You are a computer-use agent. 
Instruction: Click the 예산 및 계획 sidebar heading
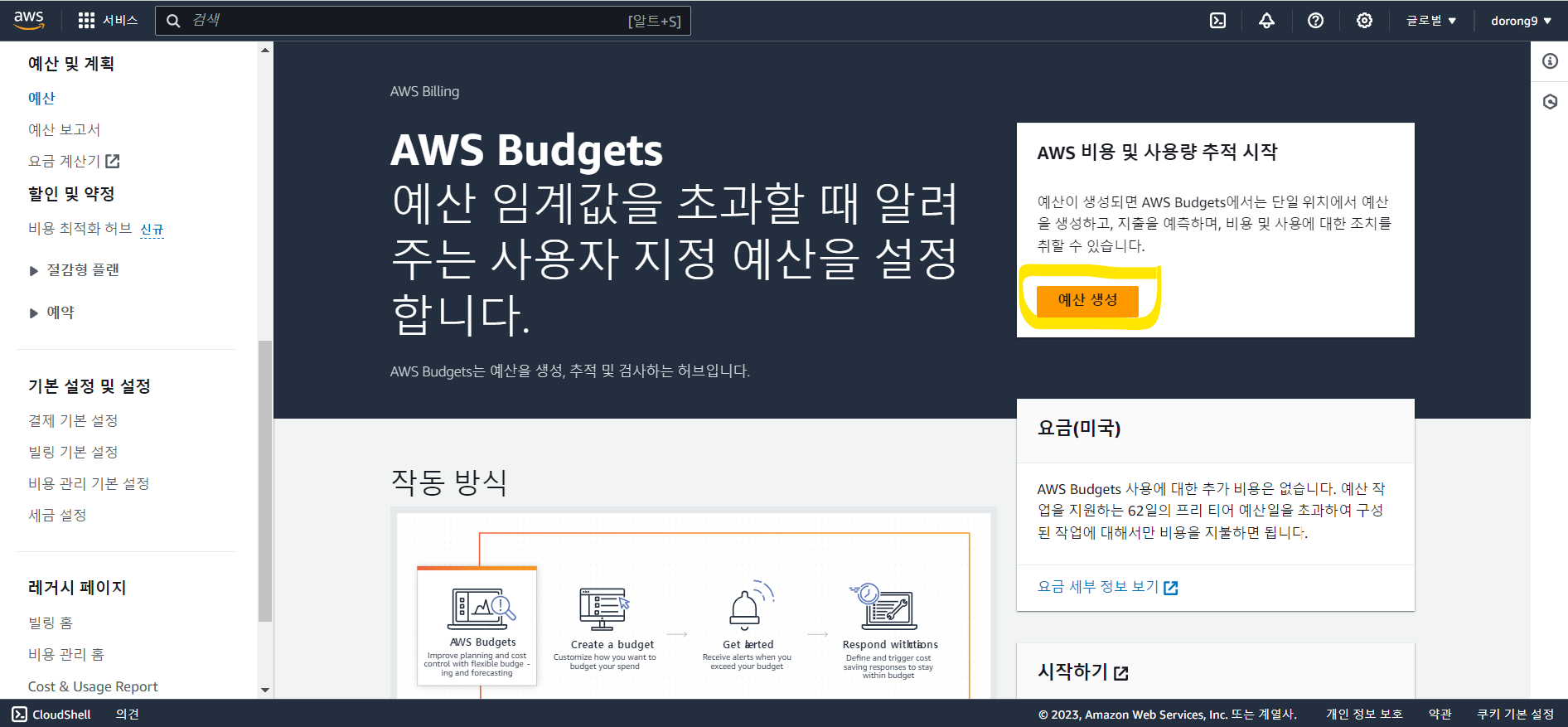[71, 64]
